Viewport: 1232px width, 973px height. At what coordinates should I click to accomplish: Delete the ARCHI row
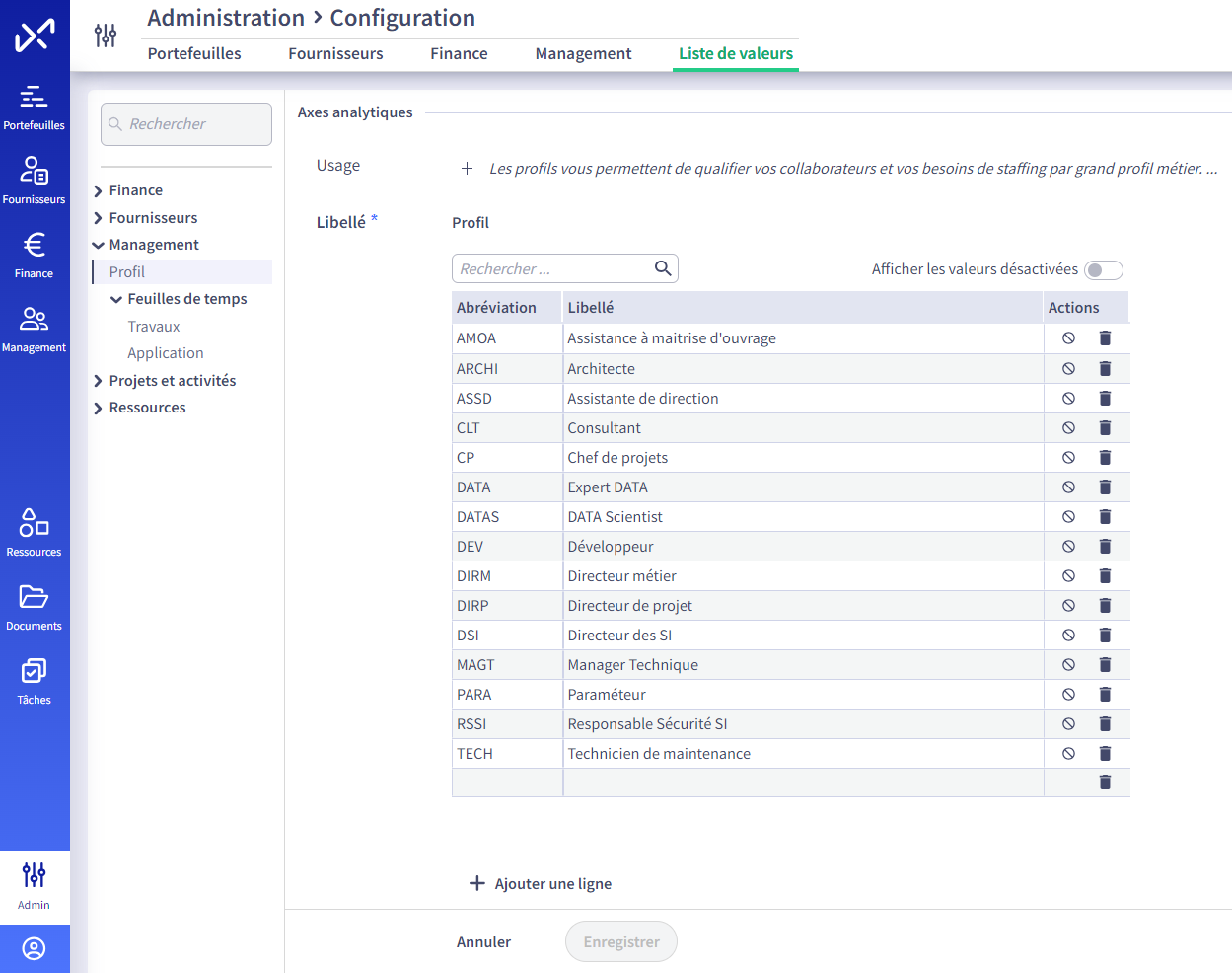coord(1105,369)
